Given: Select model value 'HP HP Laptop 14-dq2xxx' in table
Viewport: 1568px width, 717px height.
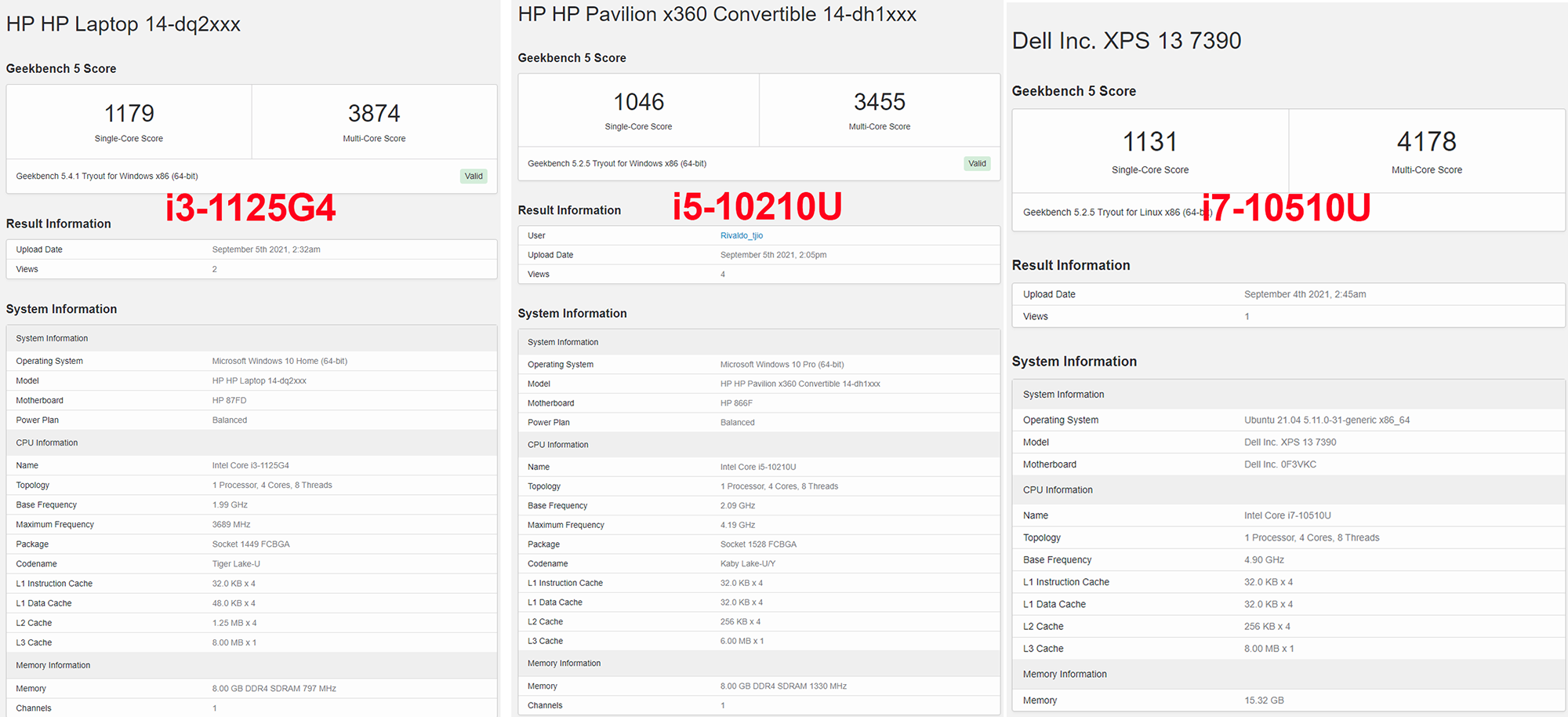Looking at the screenshot, I should point(259,380).
